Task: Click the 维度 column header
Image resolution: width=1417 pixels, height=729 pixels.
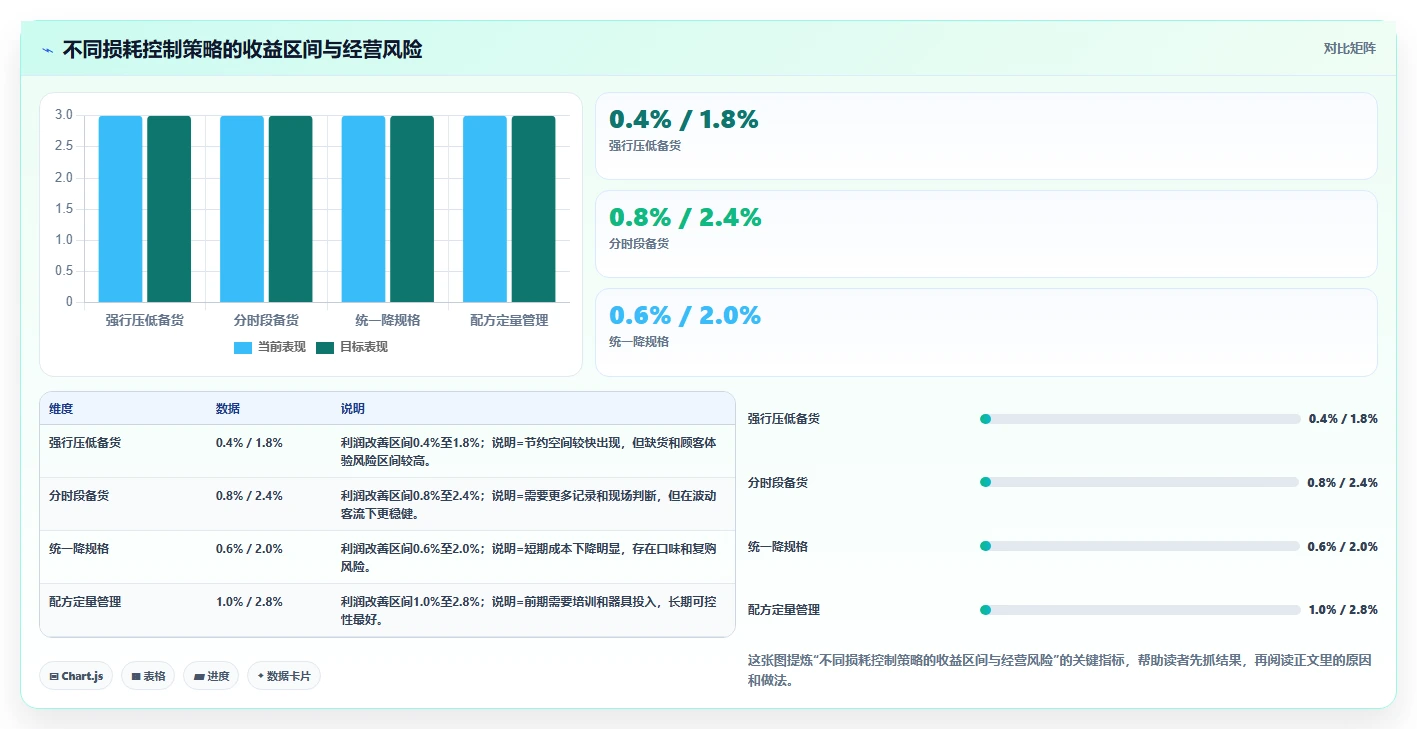Action: pyautogui.click(x=61, y=409)
